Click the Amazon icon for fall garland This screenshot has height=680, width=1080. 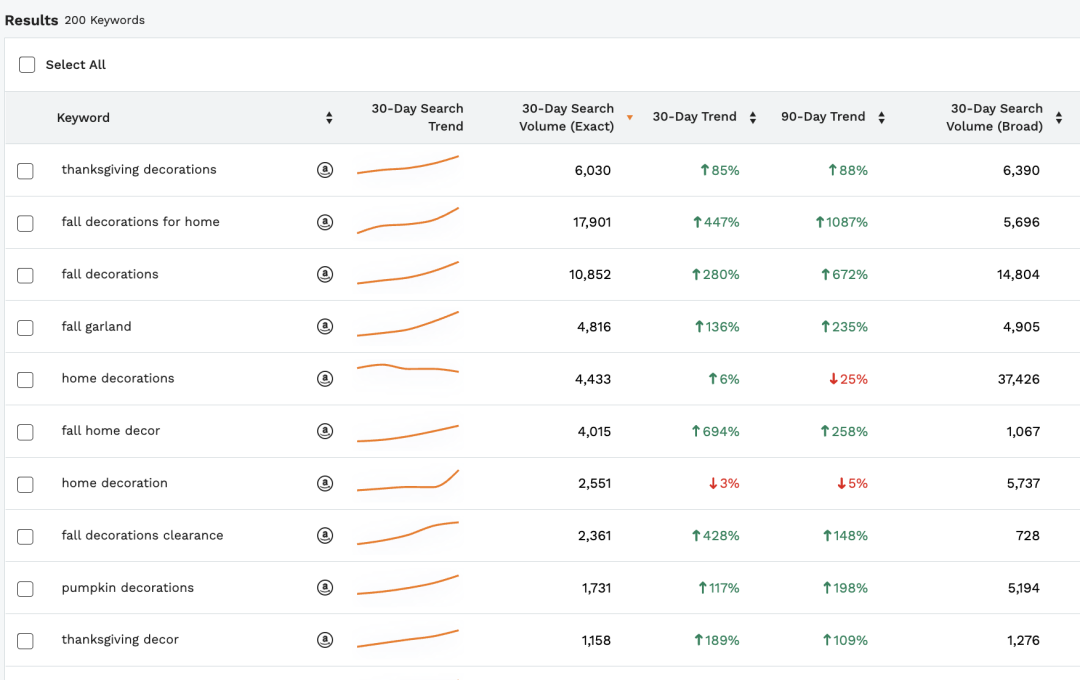325,327
